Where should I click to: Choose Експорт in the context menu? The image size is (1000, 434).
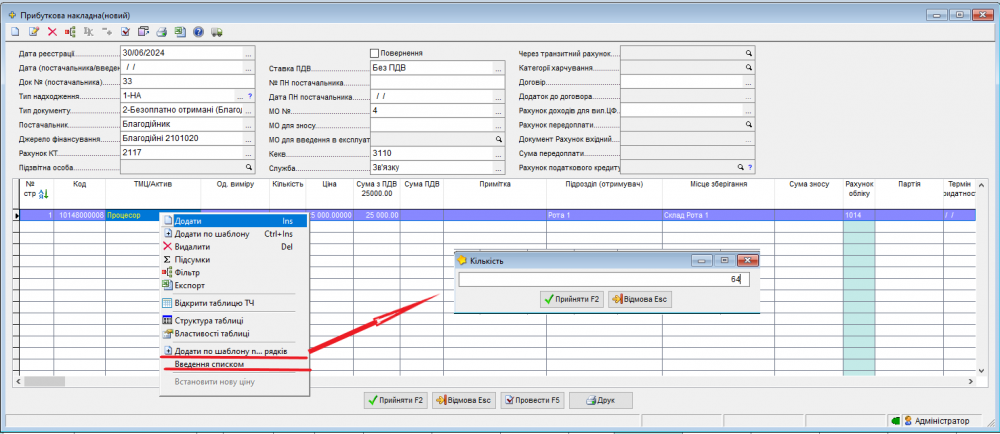coord(188,285)
